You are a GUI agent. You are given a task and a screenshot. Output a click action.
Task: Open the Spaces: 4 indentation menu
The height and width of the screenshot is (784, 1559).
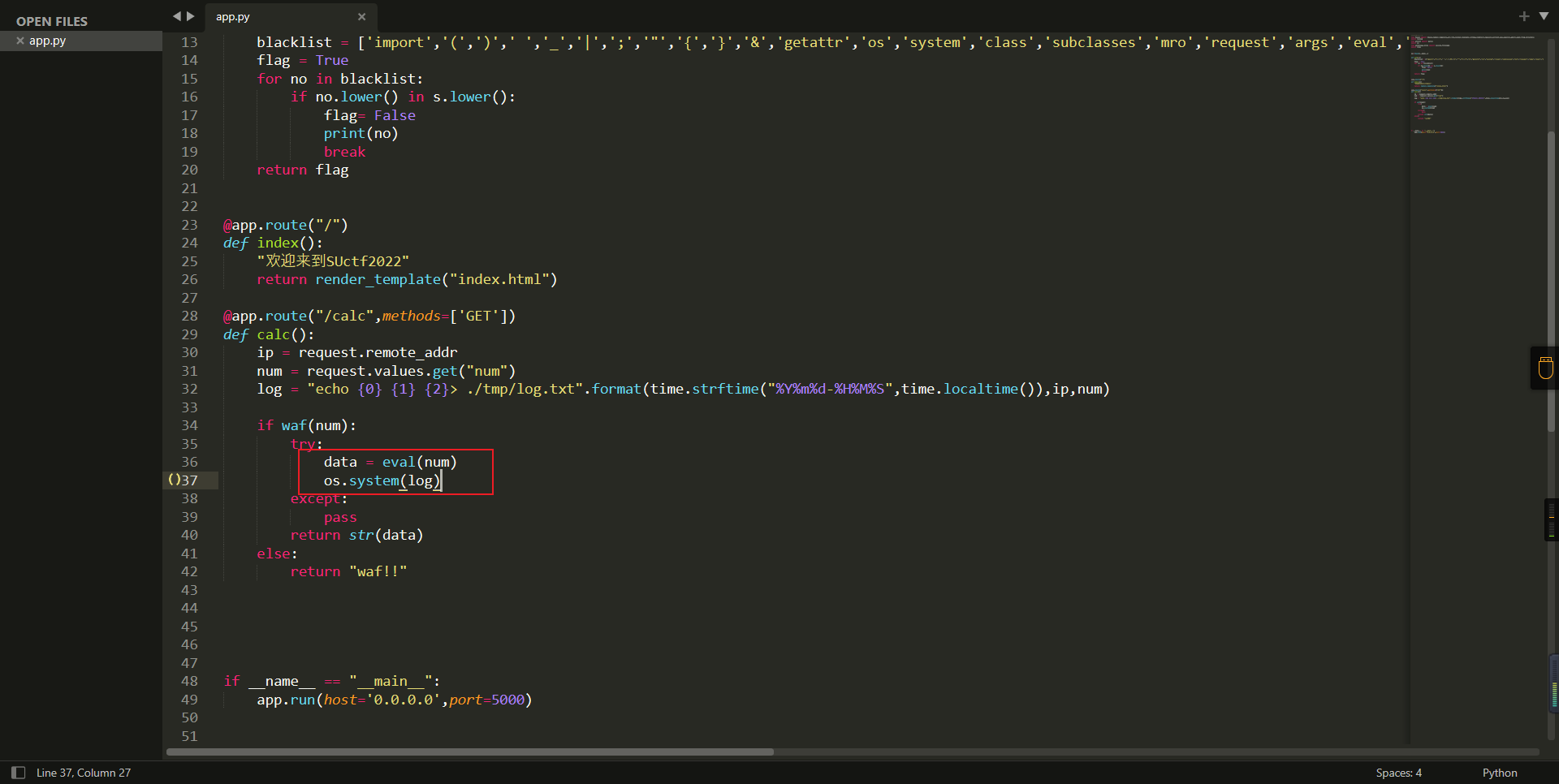1398,773
